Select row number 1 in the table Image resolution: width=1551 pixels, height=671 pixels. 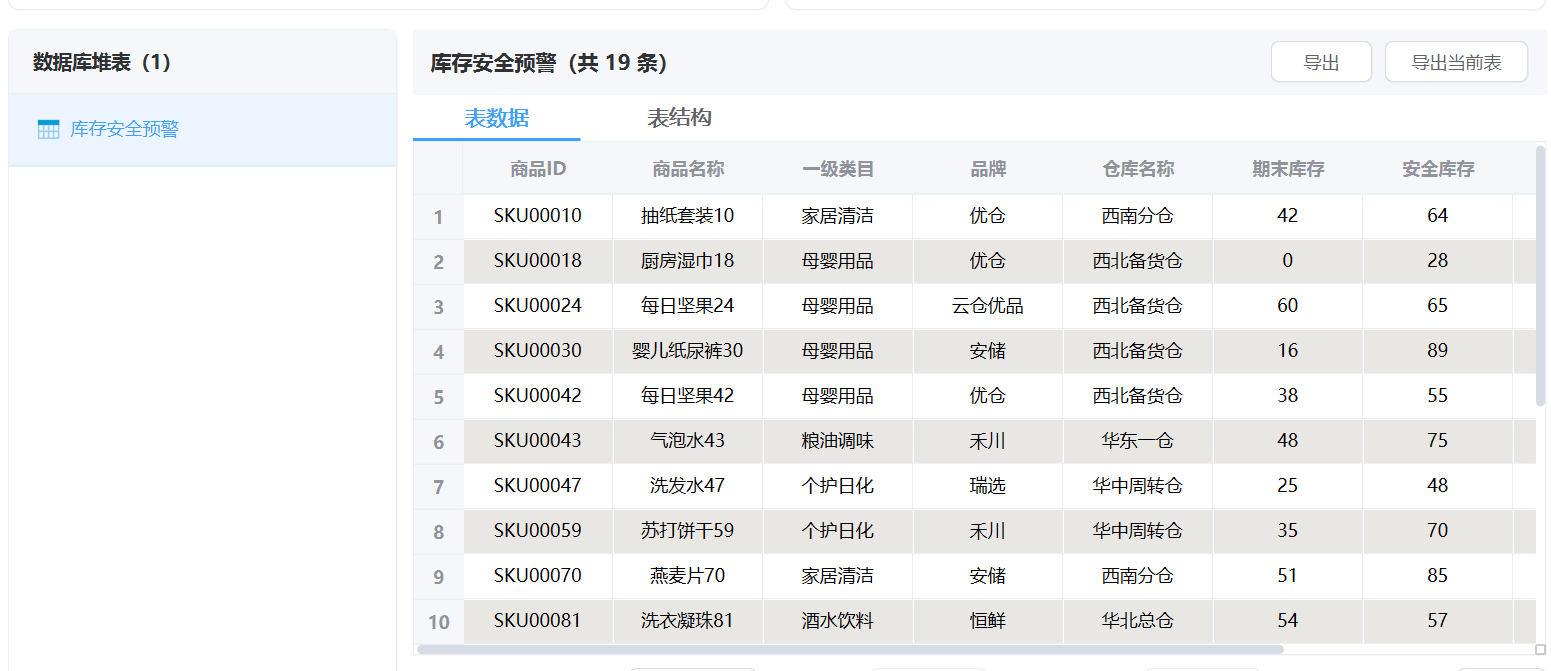click(438, 217)
